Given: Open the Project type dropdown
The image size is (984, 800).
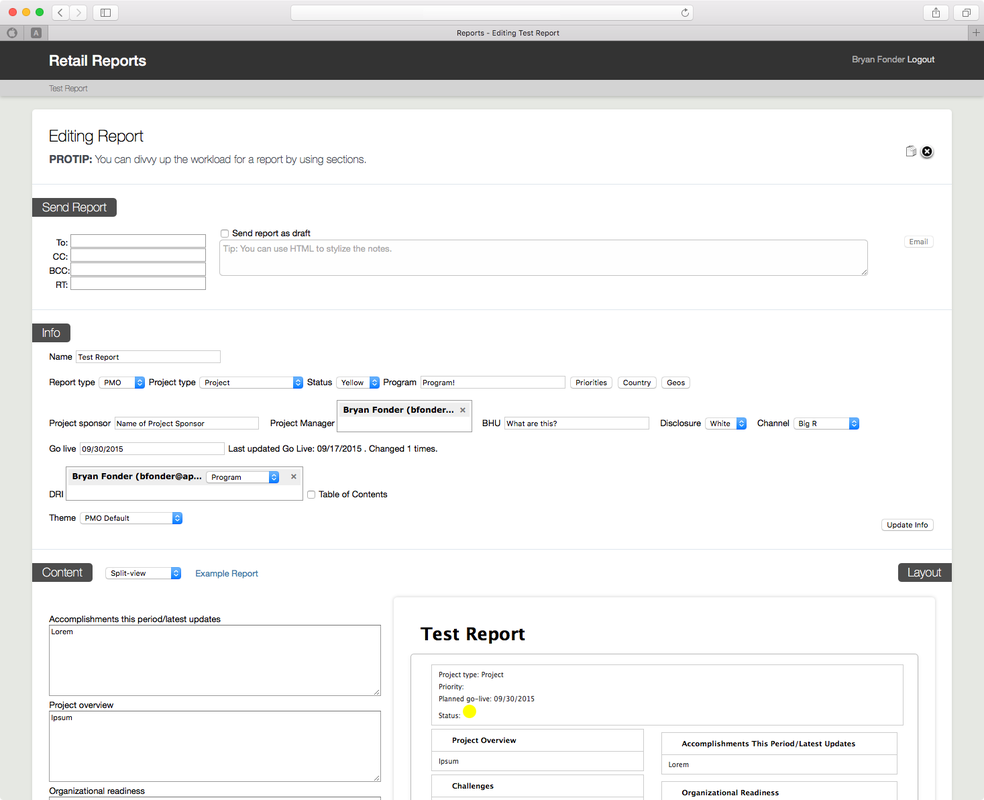Looking at the screenshot, I should coord(251,383).
